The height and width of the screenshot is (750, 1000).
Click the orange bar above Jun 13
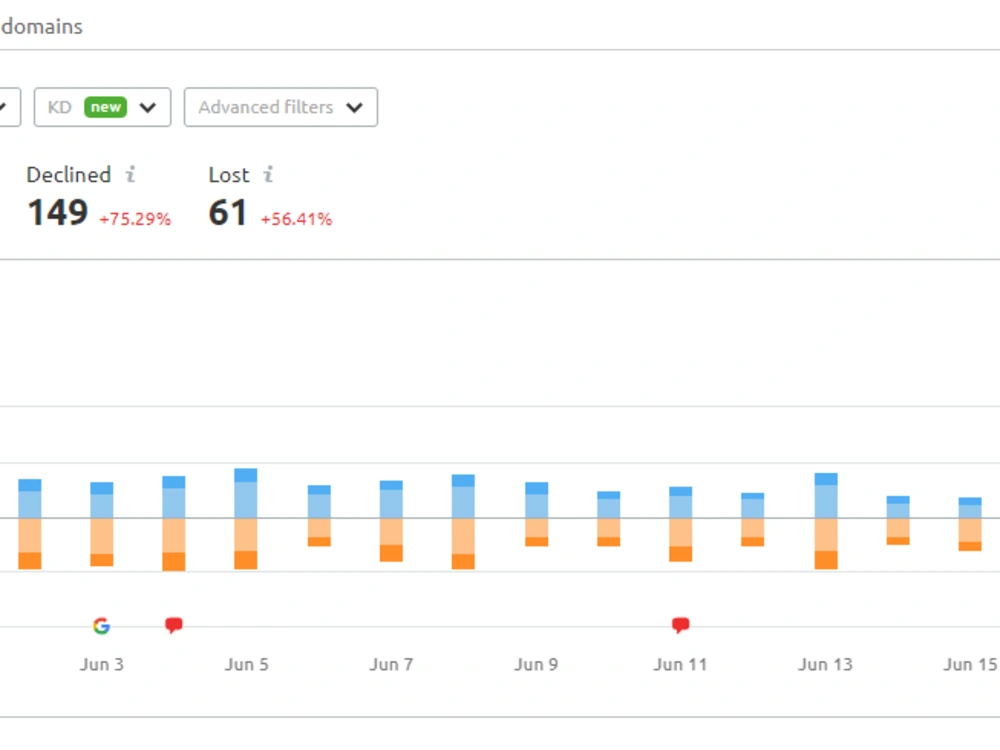[826, 543]
